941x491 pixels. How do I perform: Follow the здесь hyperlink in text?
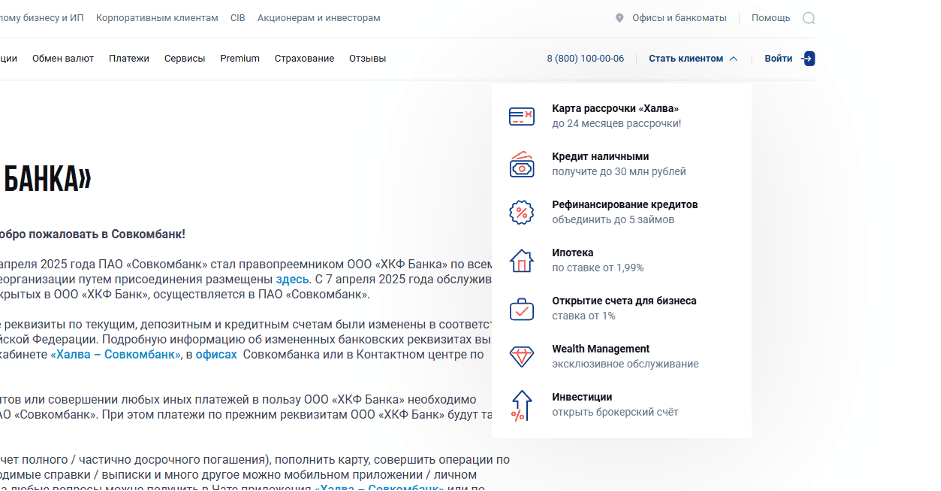tap(292, 279)
